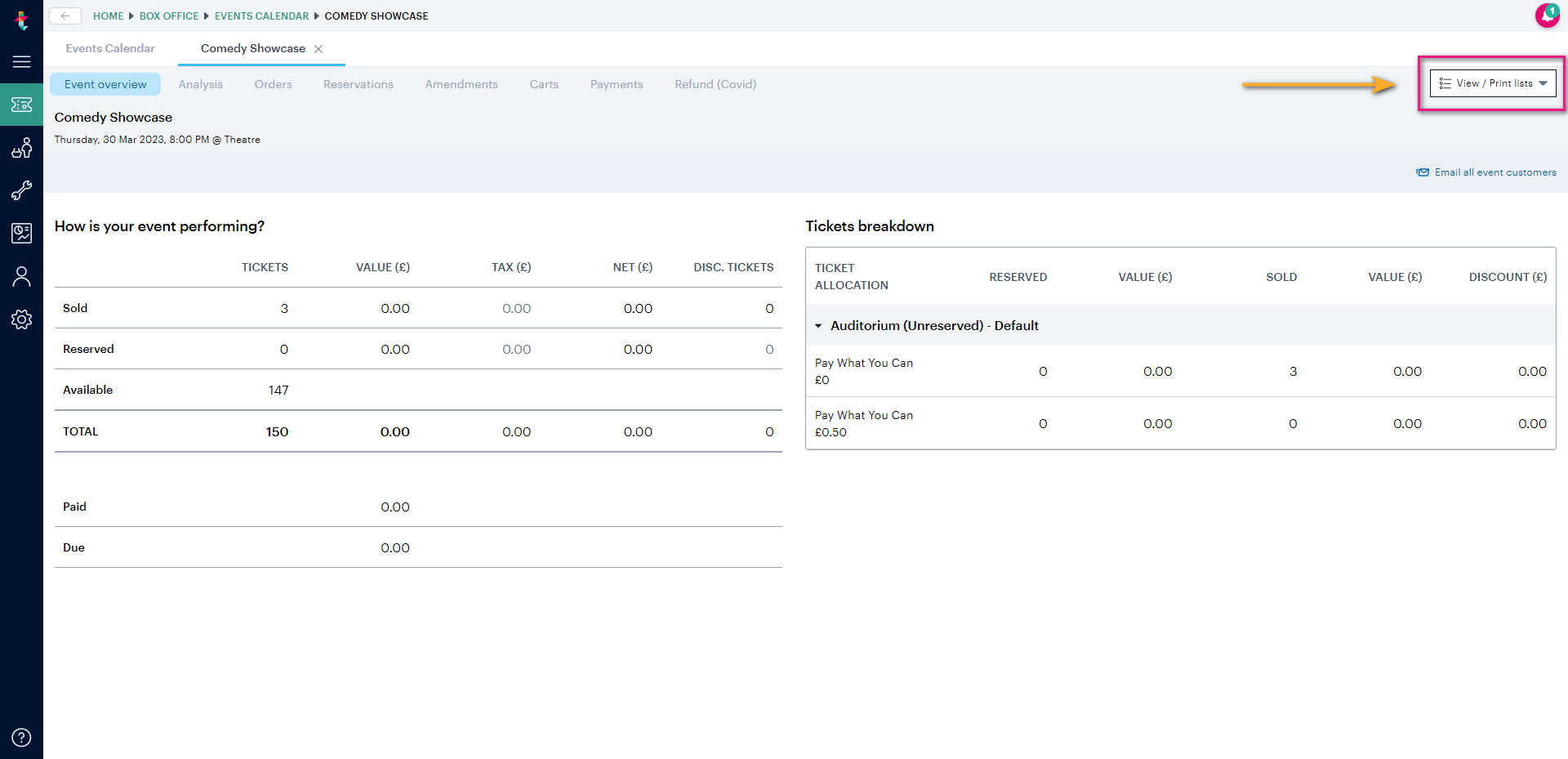Collapse the Auditorium (Unreserved) - Default group
The width and height of the screenshot is (1568, 759).
pyautogui.click(x=818, y=326)
